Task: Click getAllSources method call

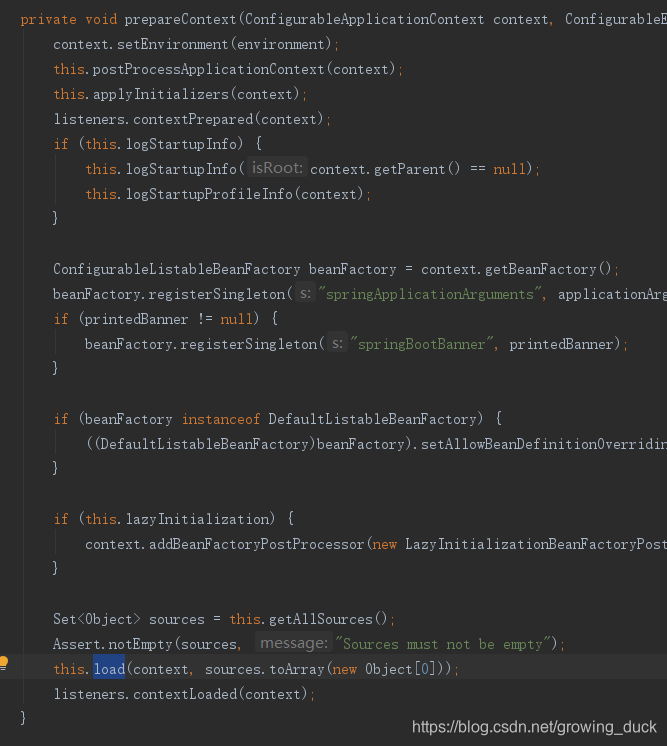Action: click(321, 619)
